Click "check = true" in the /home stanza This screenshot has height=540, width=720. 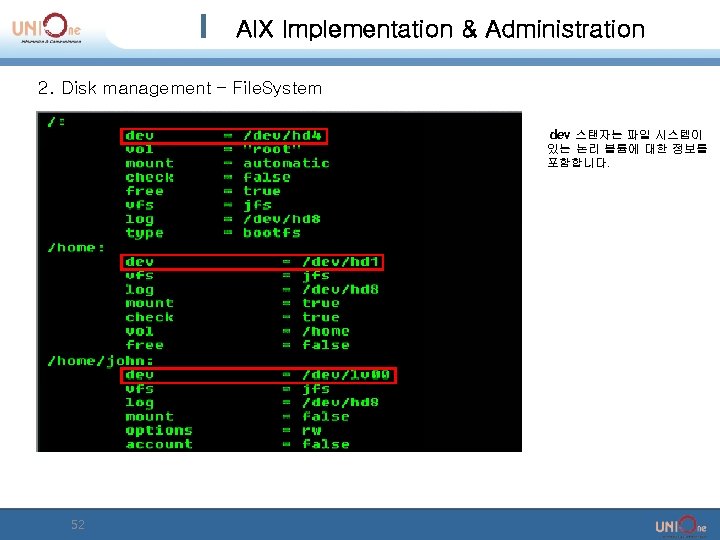click(x=232, y=317)
